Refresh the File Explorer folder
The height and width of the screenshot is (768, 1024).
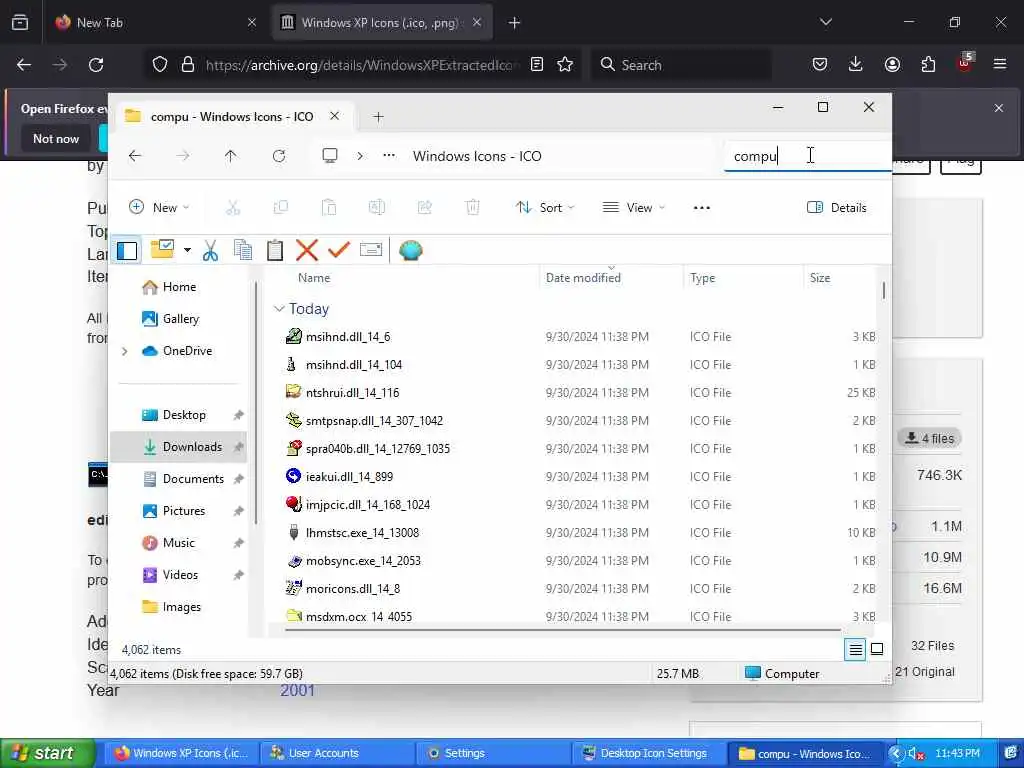tap(279, 156)
